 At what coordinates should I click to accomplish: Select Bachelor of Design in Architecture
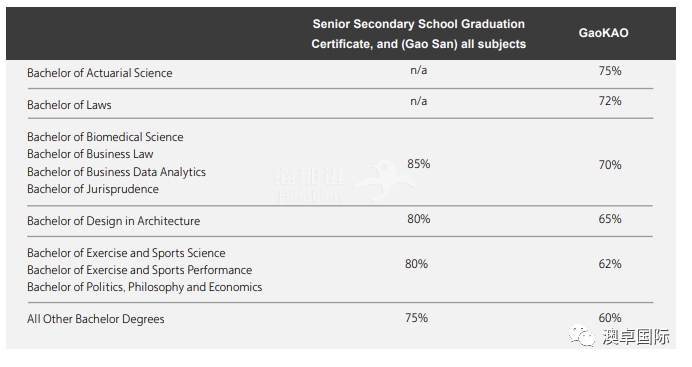pyautogui.click(x=113, y=221)
